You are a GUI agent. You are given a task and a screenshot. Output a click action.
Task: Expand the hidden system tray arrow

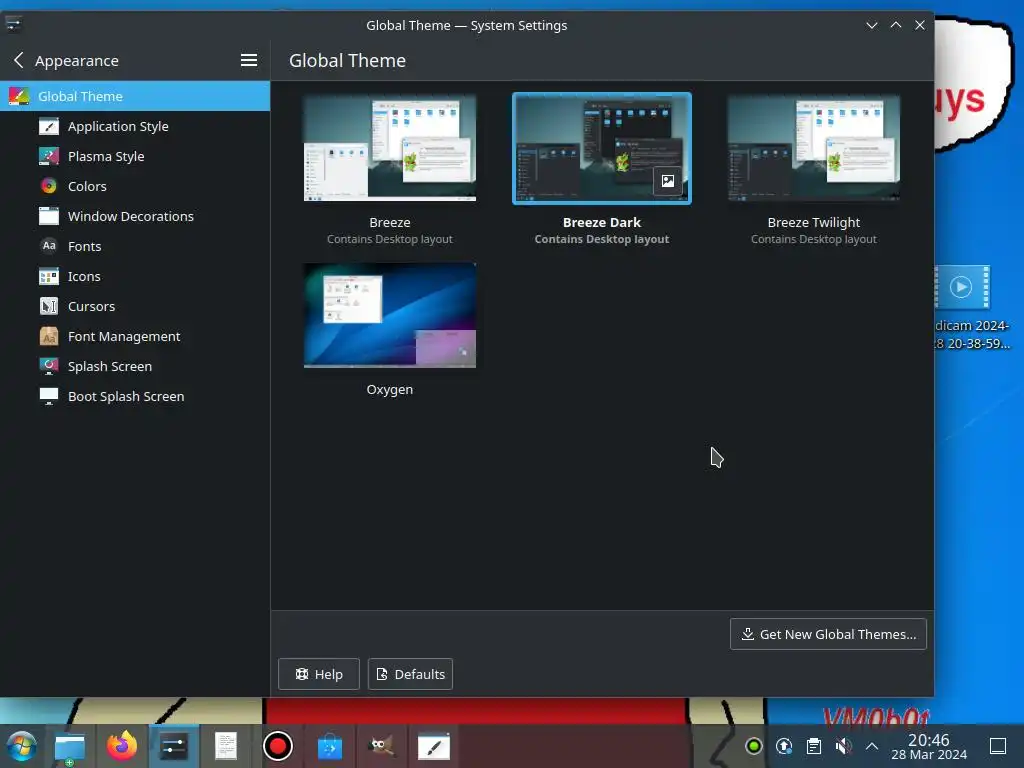872,746
